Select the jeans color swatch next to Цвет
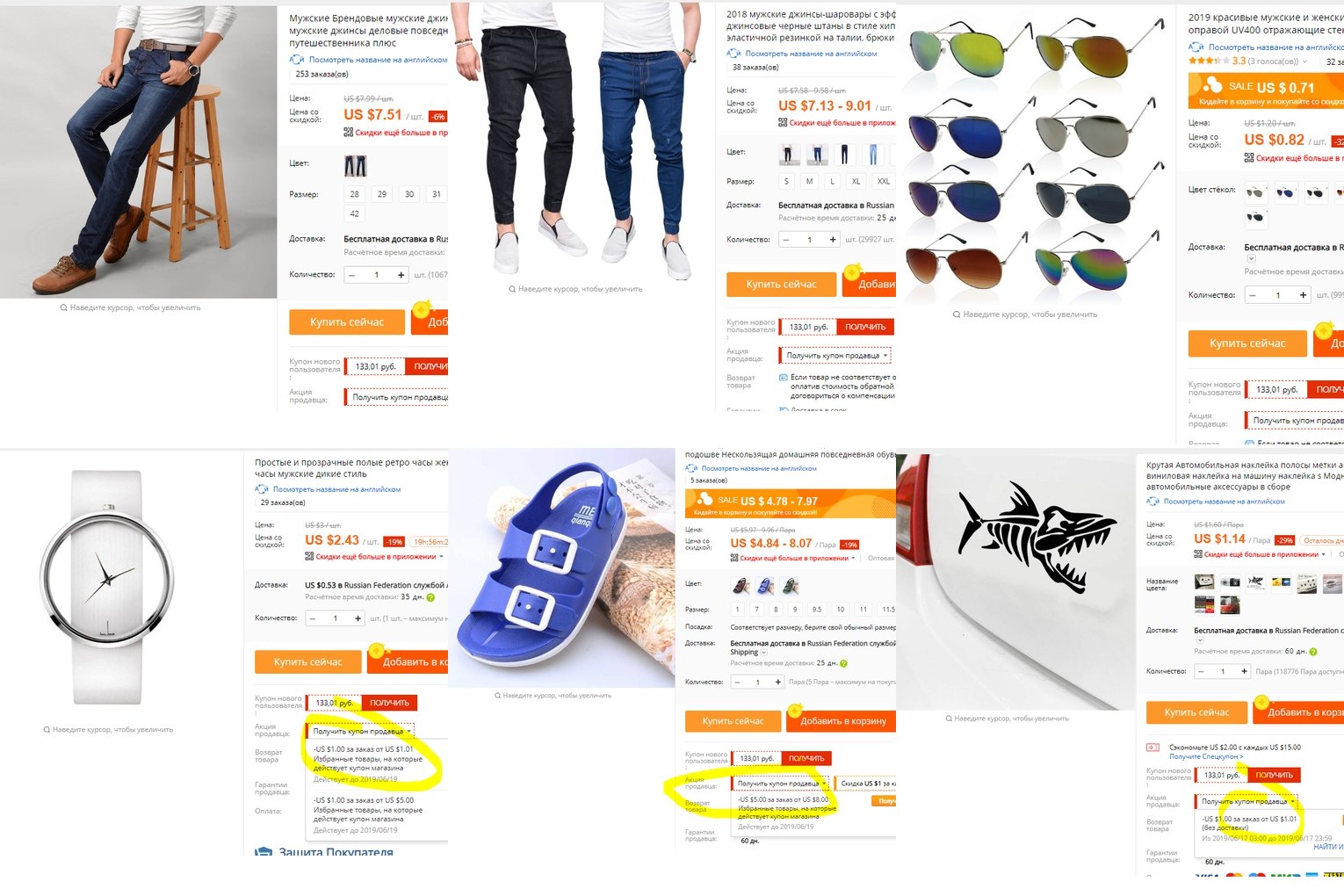The width and height of the screenshot is (1344, 896). click(x=356, y=165)
